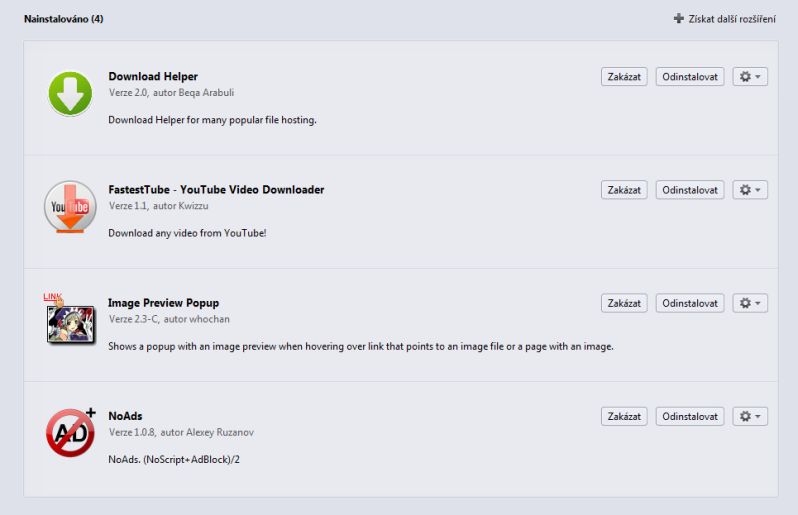The height and width of the screenshot is (515, 798).
Task: Select FastestTube - YouTube Video Downloader title
Action: (x=216, y=190)
